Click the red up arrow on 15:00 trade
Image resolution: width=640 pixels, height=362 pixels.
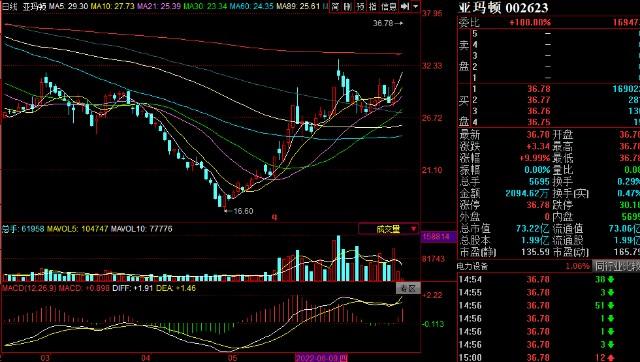tap(611, 358)
